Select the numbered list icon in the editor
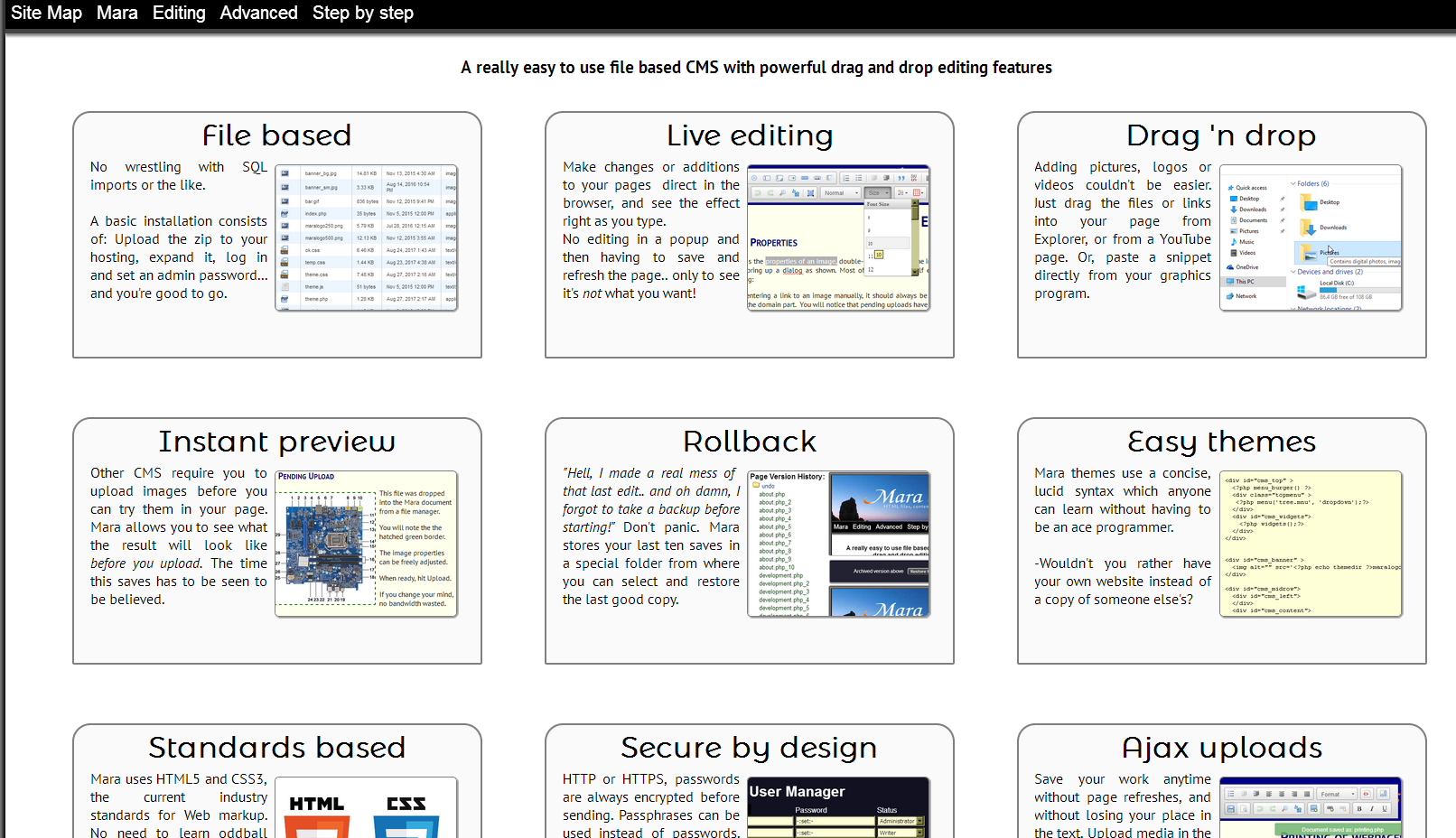The width and height of the screenshot is (1456, 838). tap(847, 178)
